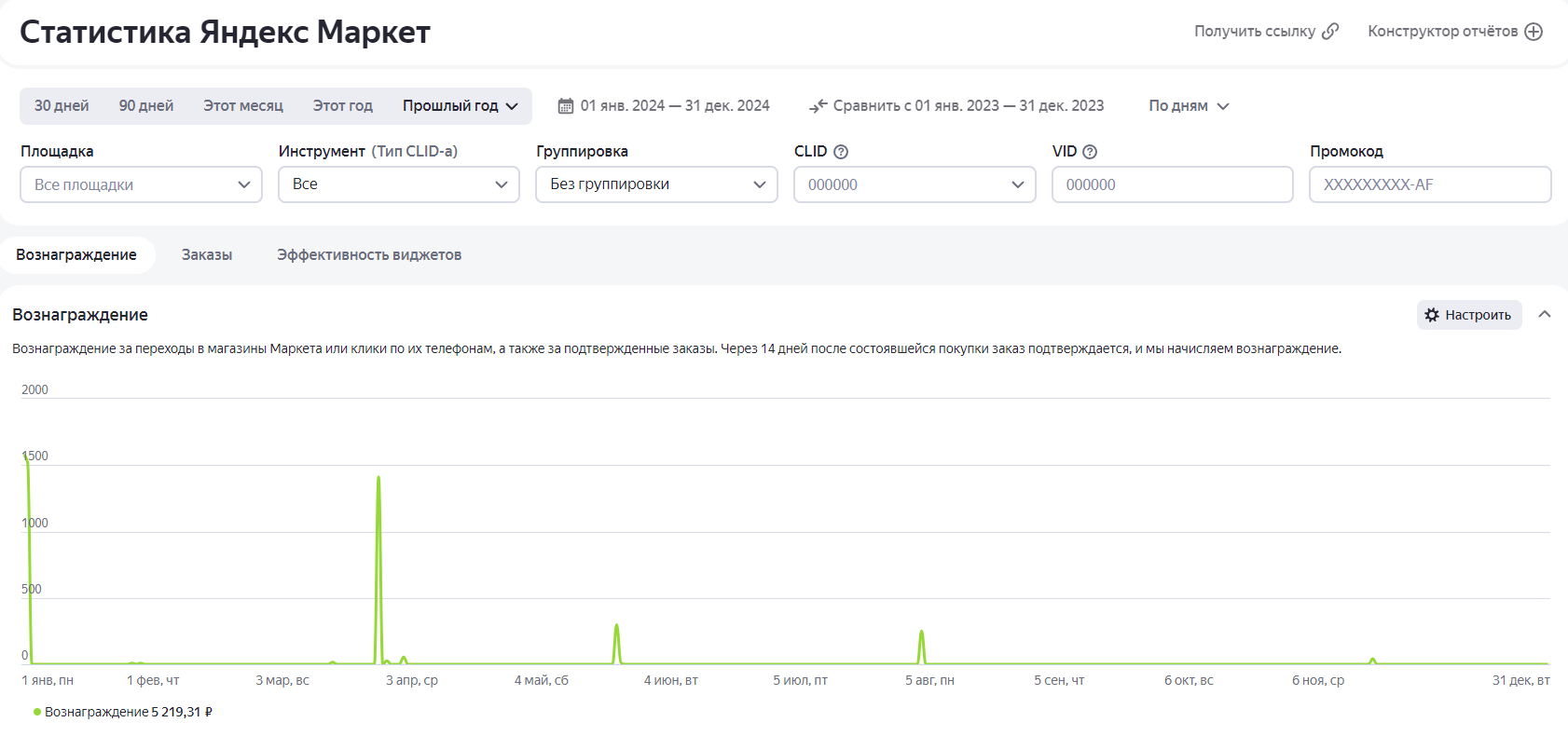1568x736 pixels.
Task: Toggle the green Вознаграждение legend series
Action: point(122,712)
